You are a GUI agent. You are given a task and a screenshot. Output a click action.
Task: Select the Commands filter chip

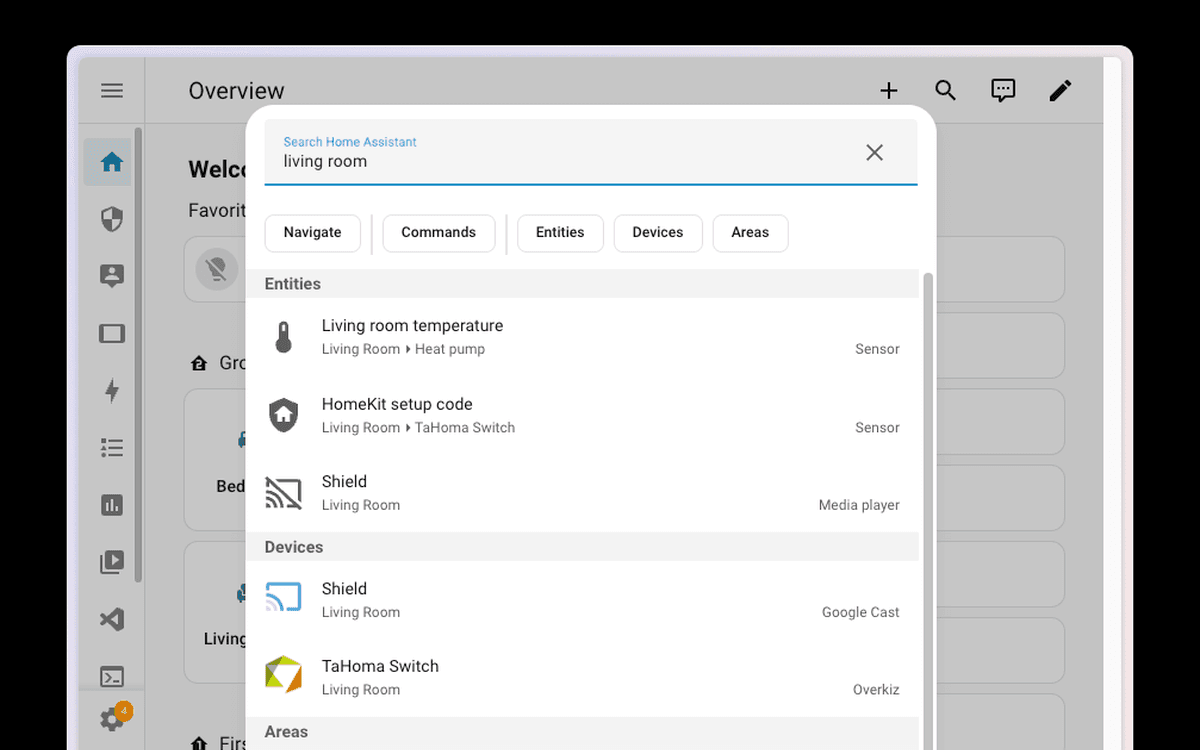coord(439,233)
